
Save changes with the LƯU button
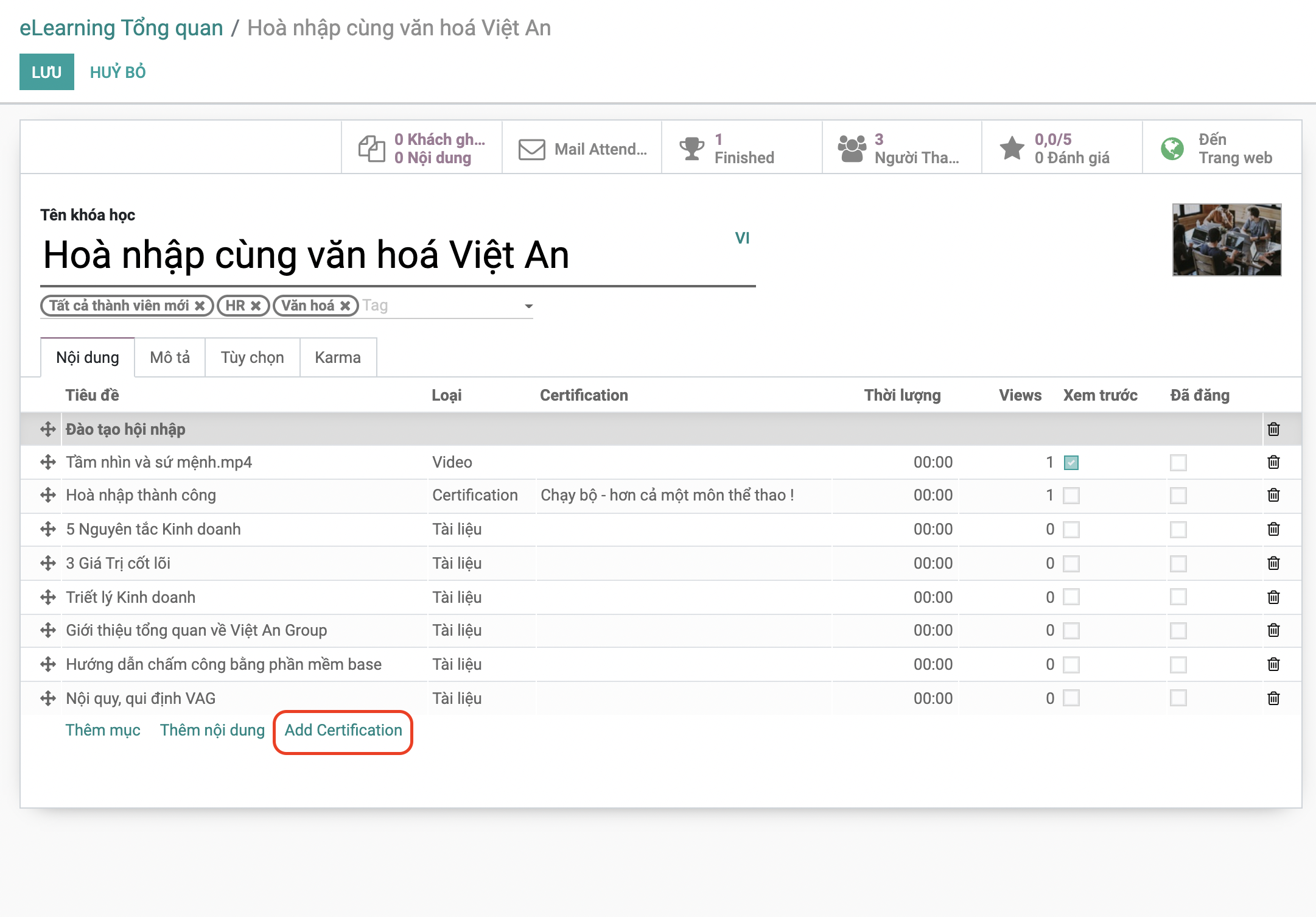(x=46, y=72)
